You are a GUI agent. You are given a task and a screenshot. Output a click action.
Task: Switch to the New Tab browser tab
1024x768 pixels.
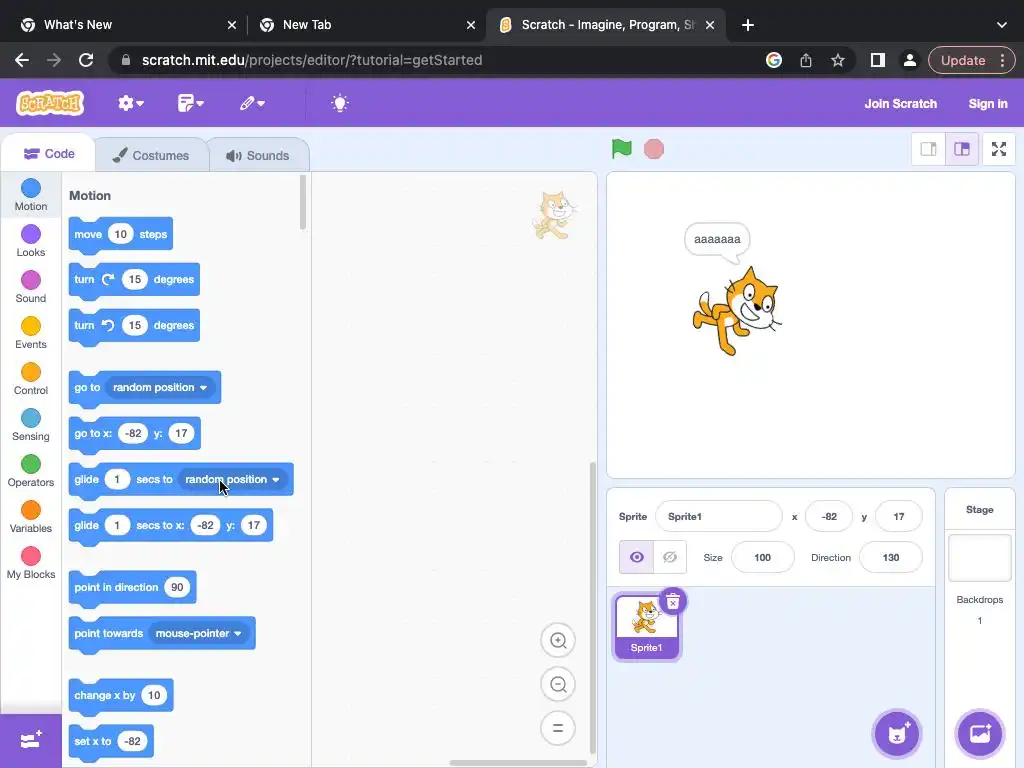(x=366, y=25)
